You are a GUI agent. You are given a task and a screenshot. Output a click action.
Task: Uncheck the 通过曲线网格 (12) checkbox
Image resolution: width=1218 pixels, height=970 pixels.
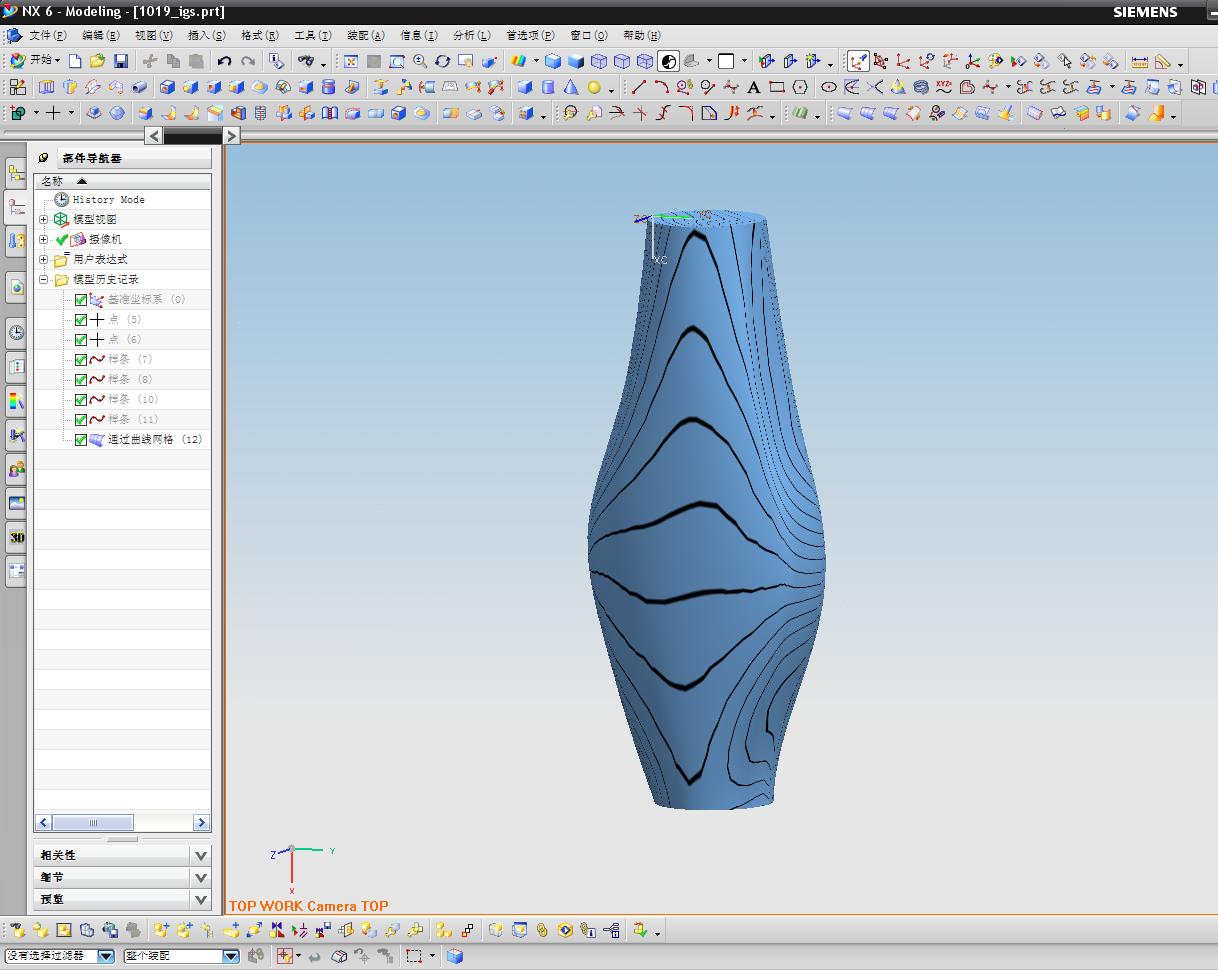pyautogui.click(x=81, y=439)
